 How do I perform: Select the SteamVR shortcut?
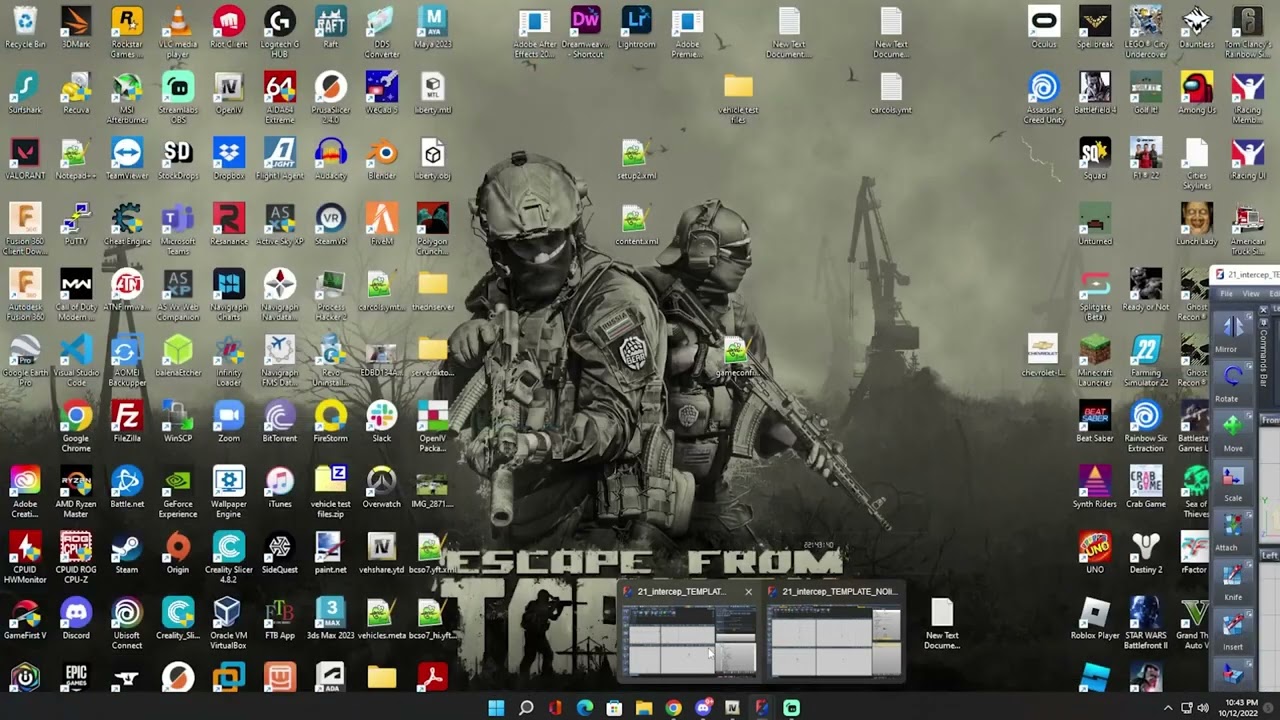[331, 225]
